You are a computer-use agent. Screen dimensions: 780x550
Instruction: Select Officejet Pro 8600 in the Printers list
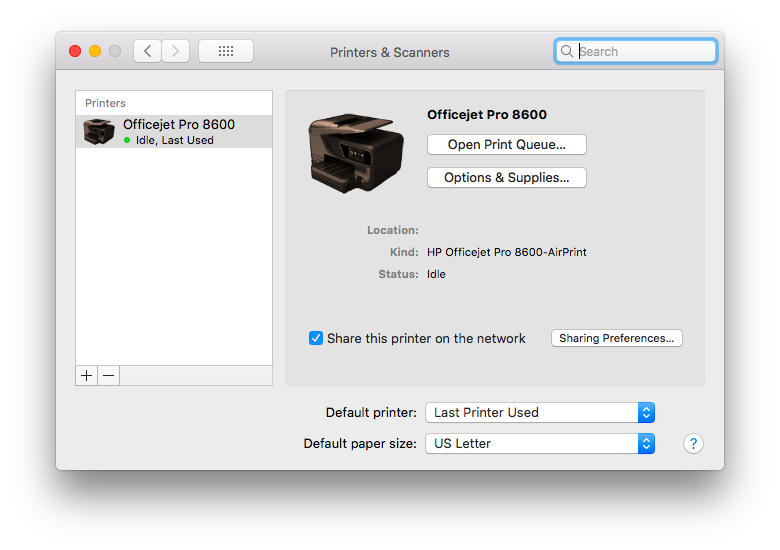(174, 132)
